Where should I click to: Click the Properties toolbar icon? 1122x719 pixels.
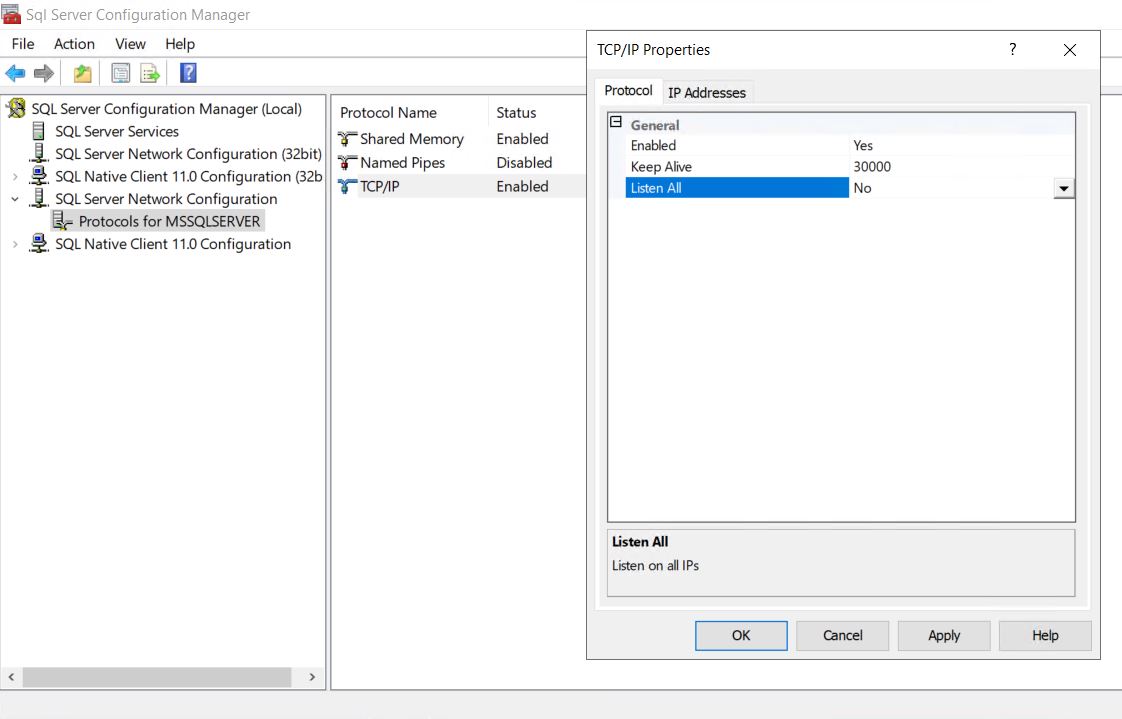click(x=121, y=73)
